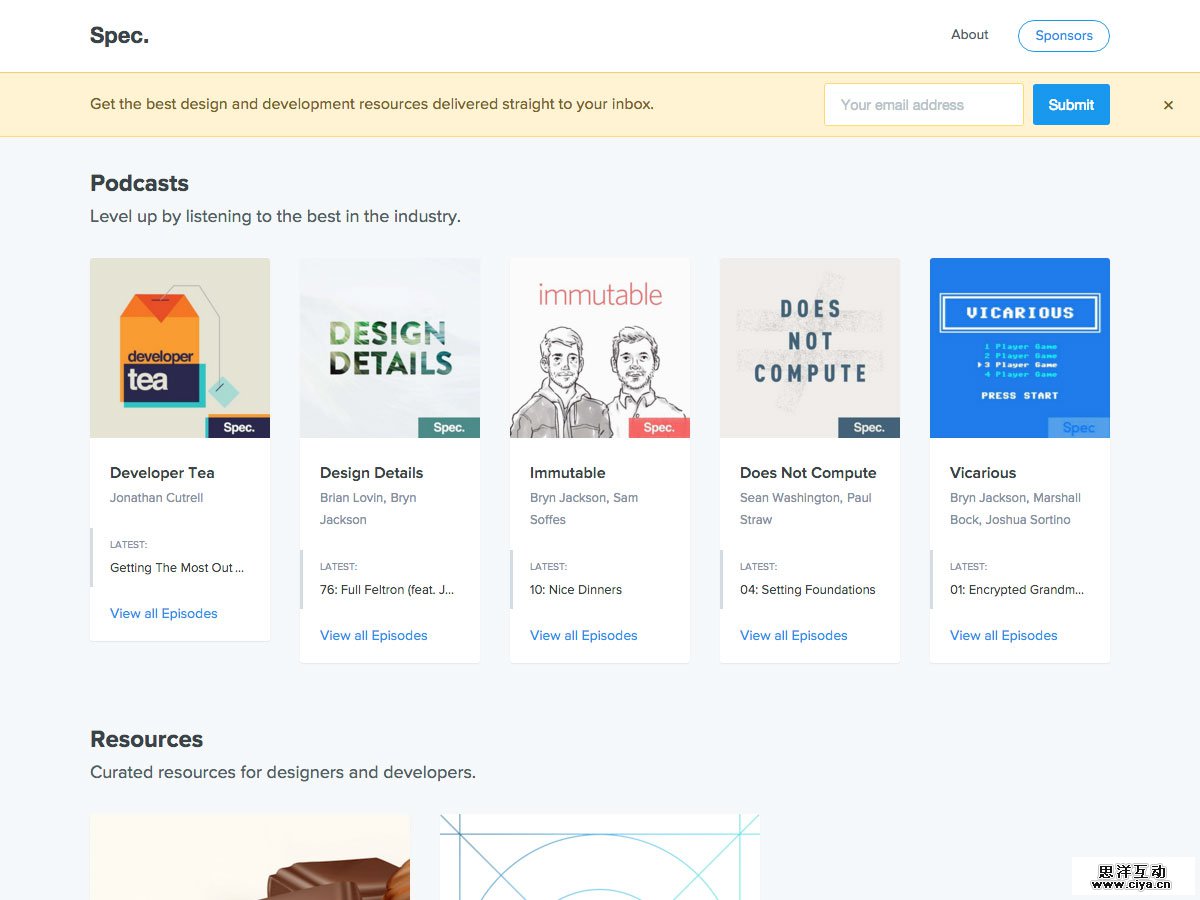1200x900 pixels.
Task: Click hosts 'Brian Lovin, Bryn Jackson'
Action: tap(368, 509)
